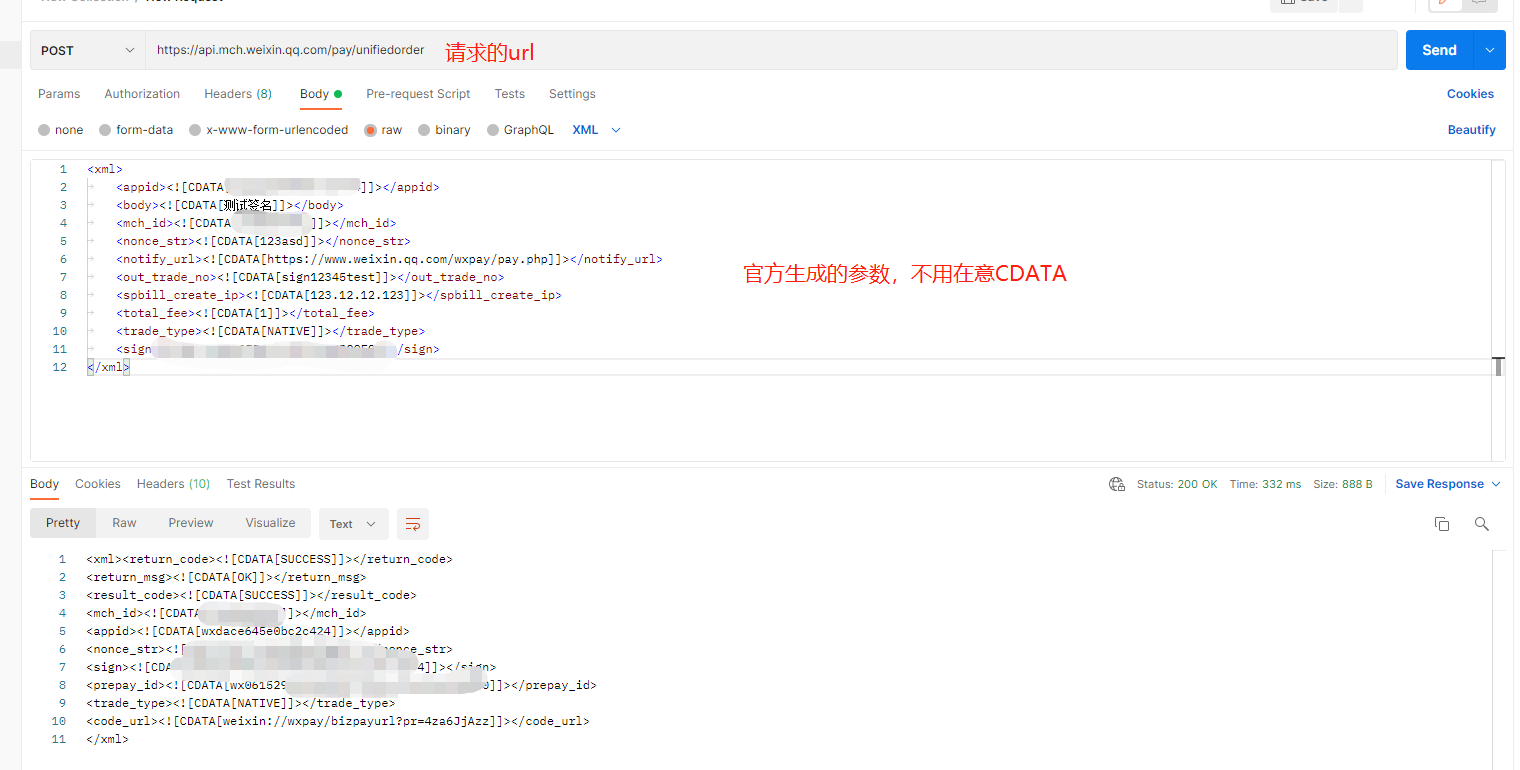Image resolution: width=1520 pixels, height=770 pixels.
Task: Click the nonce_str line in request body
Action: pos(264,241)
